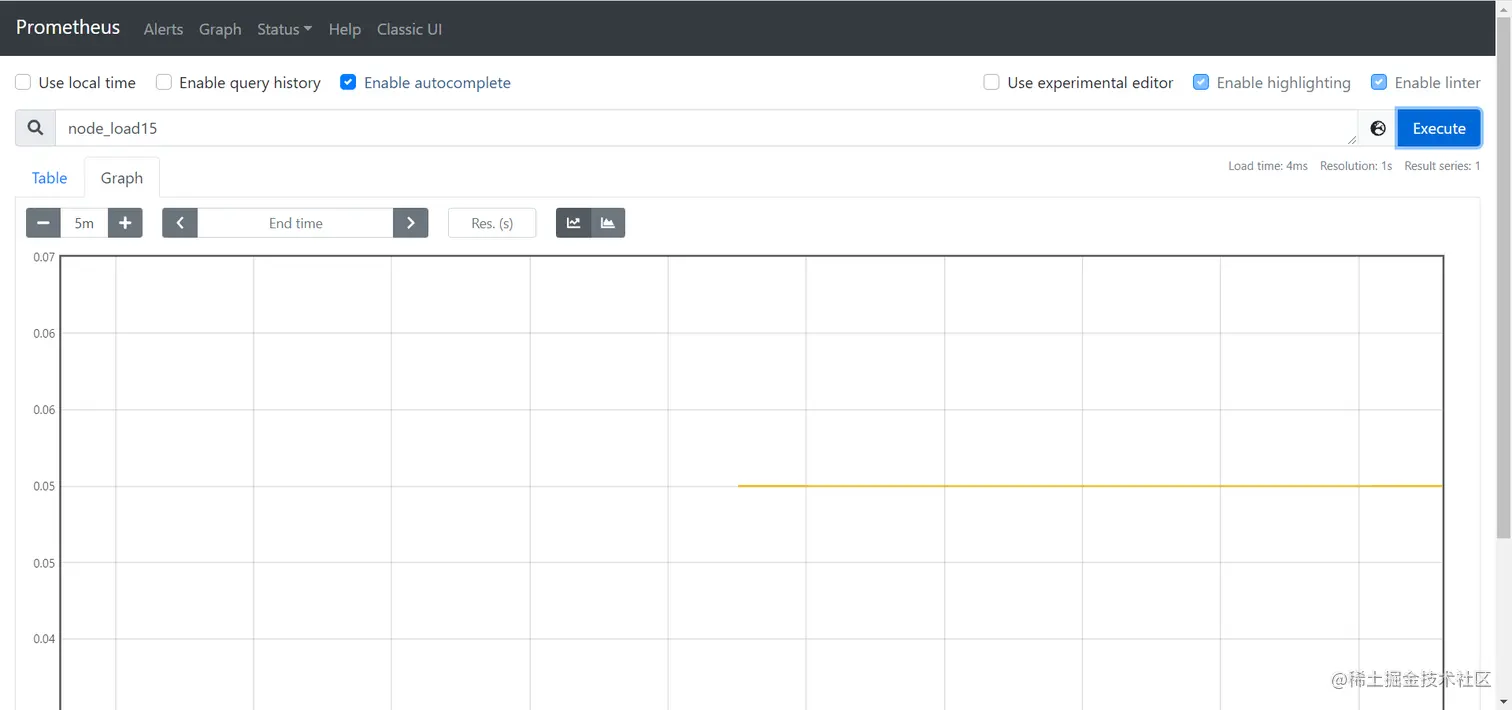
Task: Open the metrics explorer globe icon
Action: pos(1378,128)
